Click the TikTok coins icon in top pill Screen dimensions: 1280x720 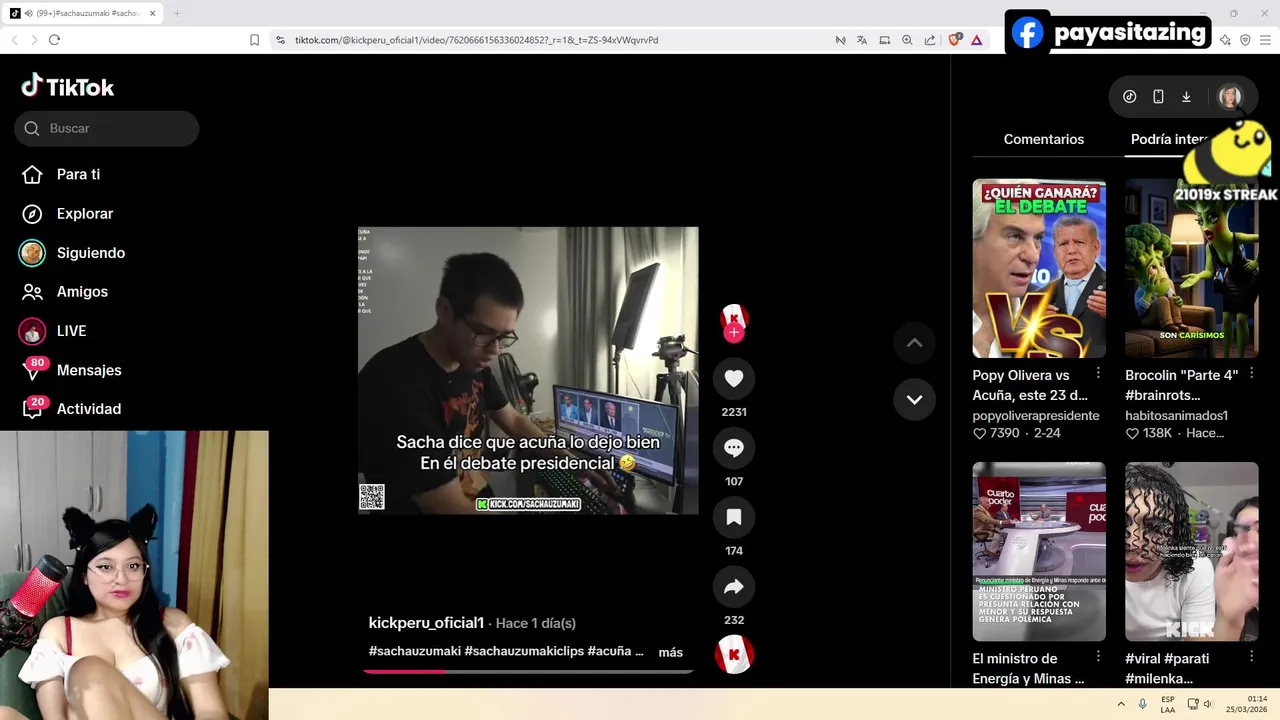coord(1129,97)
